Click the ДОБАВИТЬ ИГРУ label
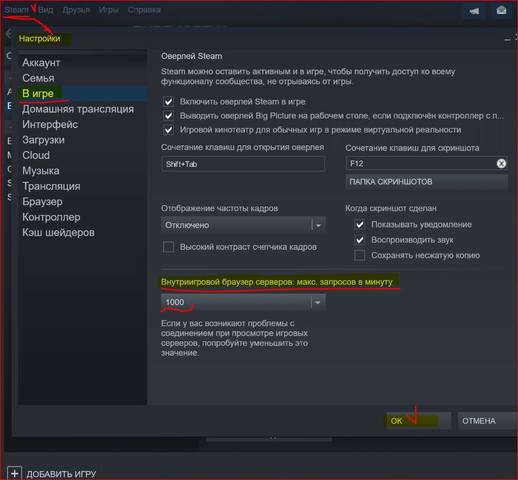This screenshot has height=480, width=518. point(61,474)
